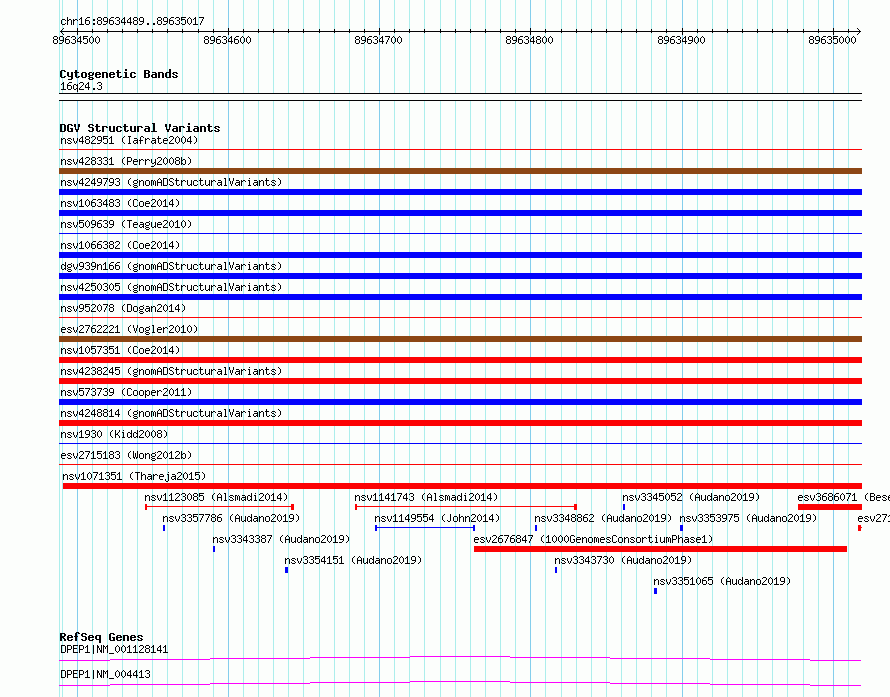Click blue marker below nsv3357786
890x697 pixels.
click(x=164, y=528)
